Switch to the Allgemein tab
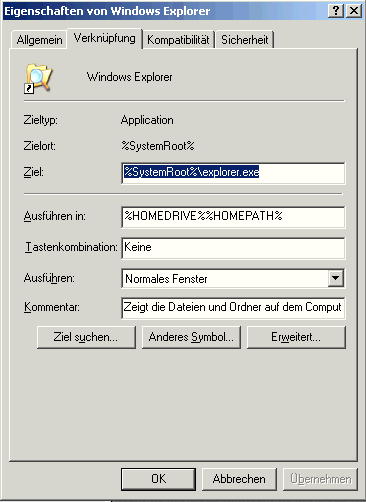Viewport: 366px width, 502px height. 39,40
